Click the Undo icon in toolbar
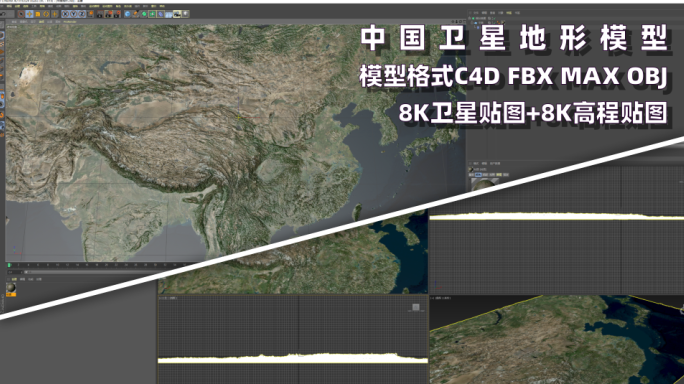Image resolution: width=684 pixels, height=384 pixels. 3,14
